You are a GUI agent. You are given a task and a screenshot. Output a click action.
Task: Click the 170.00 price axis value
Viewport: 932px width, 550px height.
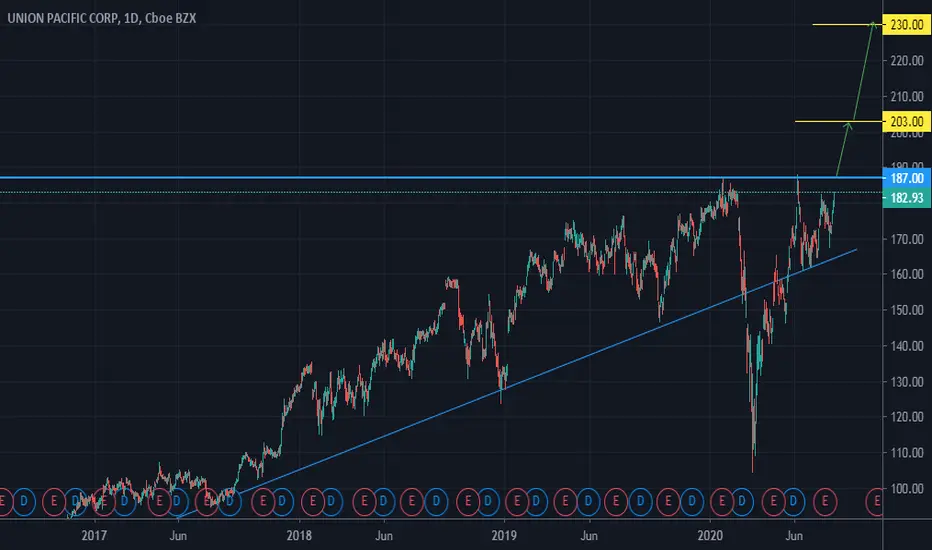point(906,239)
